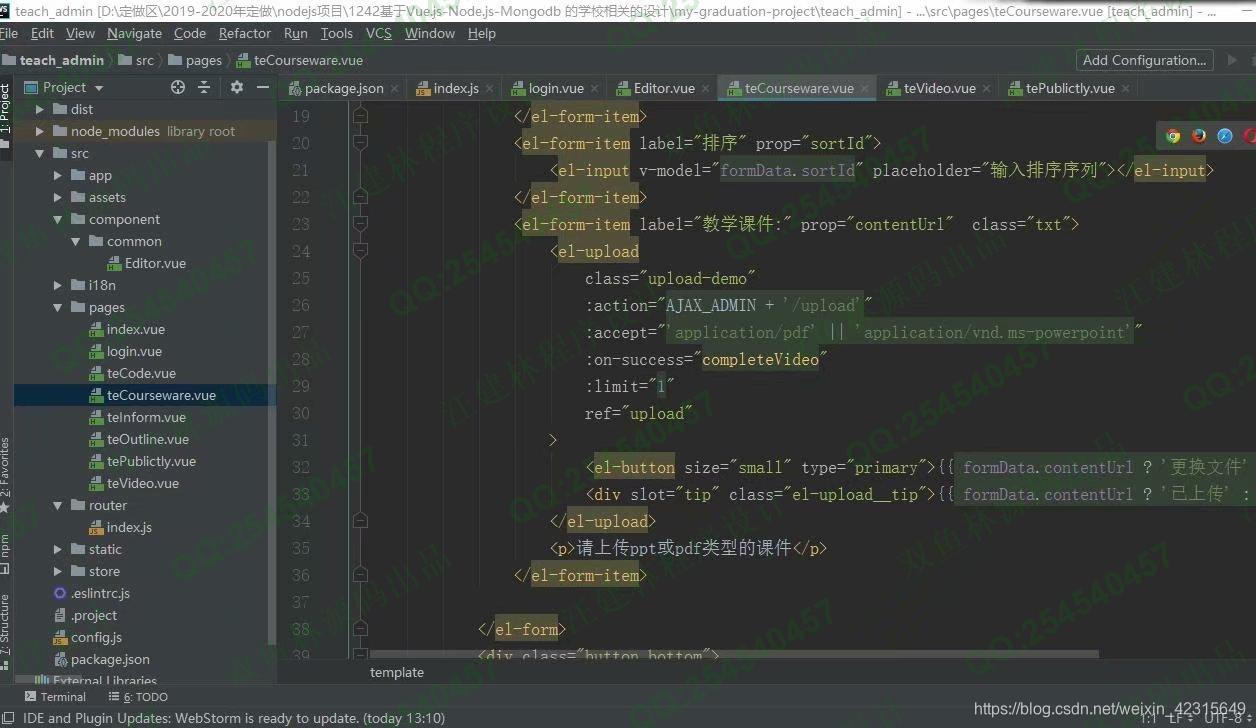Image resolution: width=1256 pixels, height=728 pixels.
Task: Click the template breadcrumb below editor
Action: tap(397, 672)
